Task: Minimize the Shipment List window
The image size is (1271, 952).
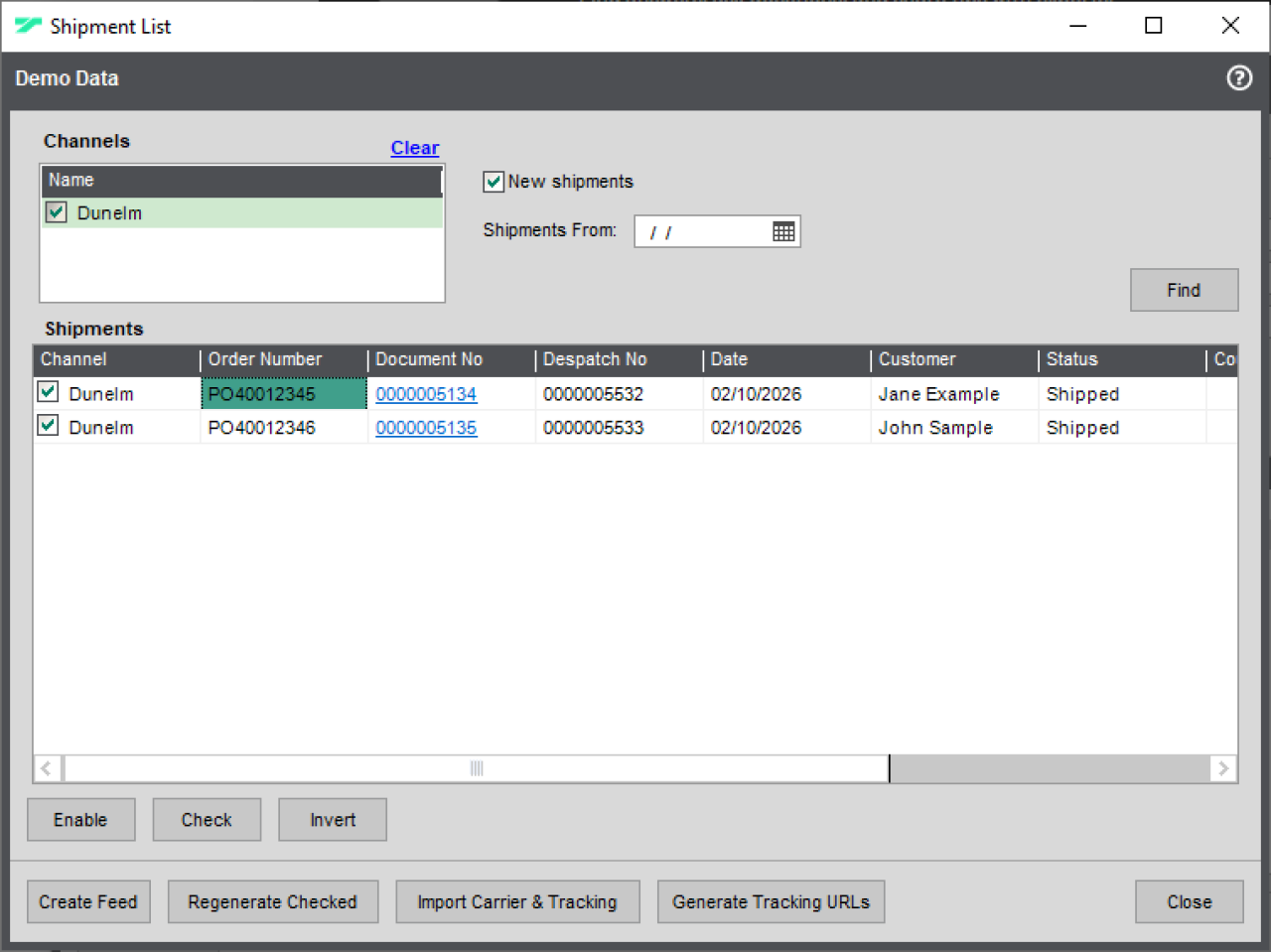Action: click(1078, 26)
